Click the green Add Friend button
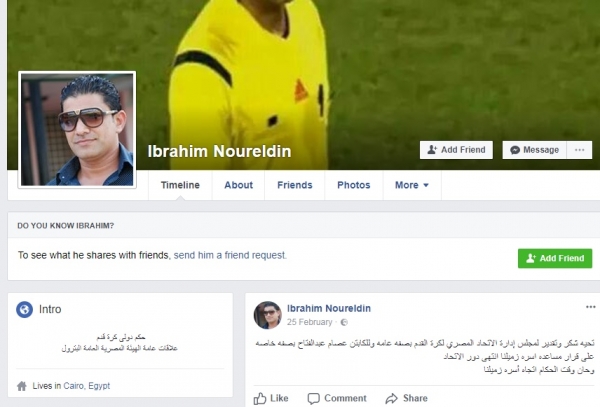Viewport: 600px width, 407px height. (555, 258)
